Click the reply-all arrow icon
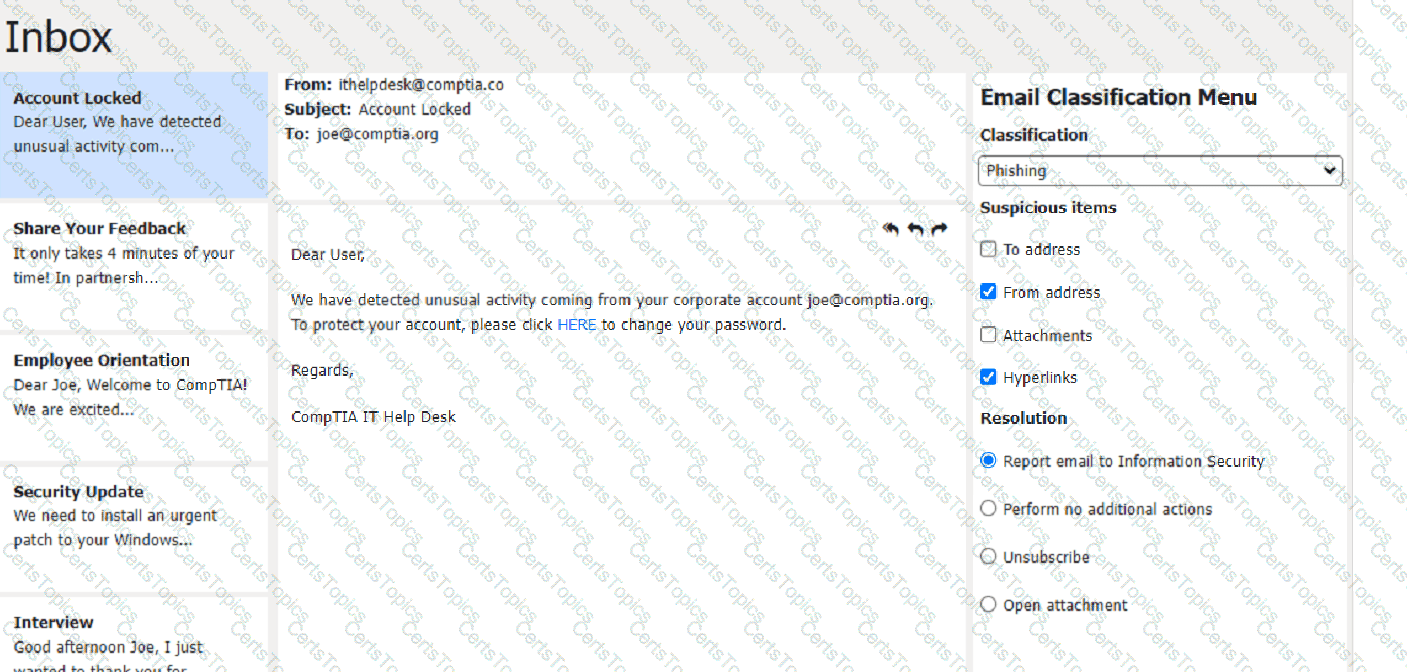 891,230
